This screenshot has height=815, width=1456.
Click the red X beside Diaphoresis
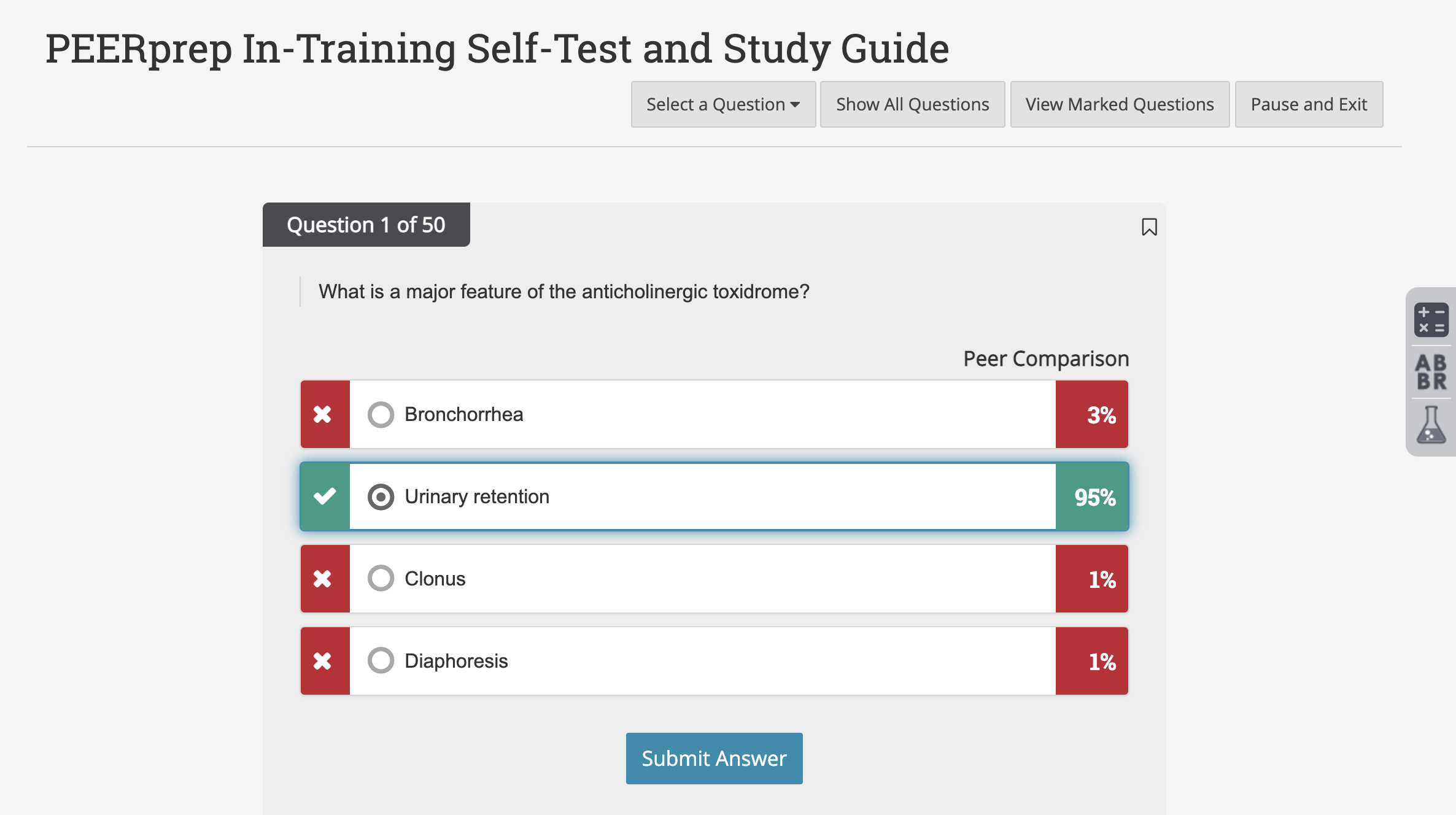click(323, 661)
